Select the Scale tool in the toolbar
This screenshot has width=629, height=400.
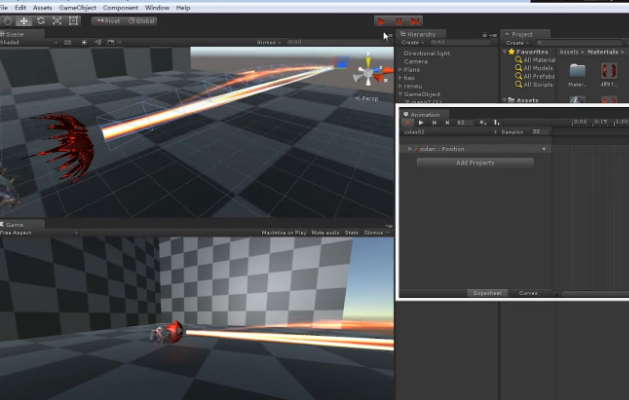pos(57,21)
